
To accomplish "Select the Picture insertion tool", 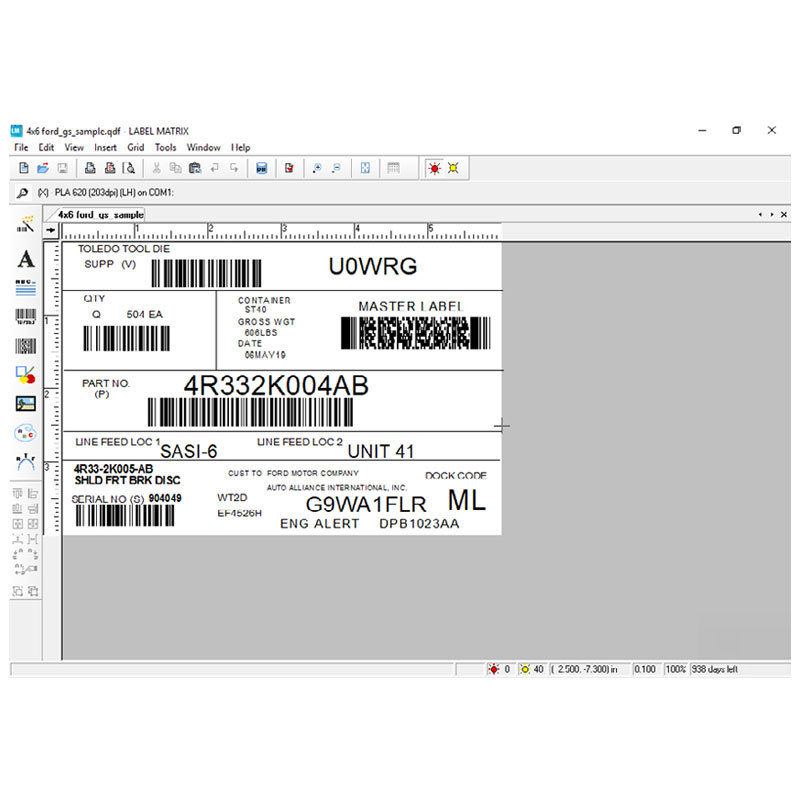I will (25, 403).
